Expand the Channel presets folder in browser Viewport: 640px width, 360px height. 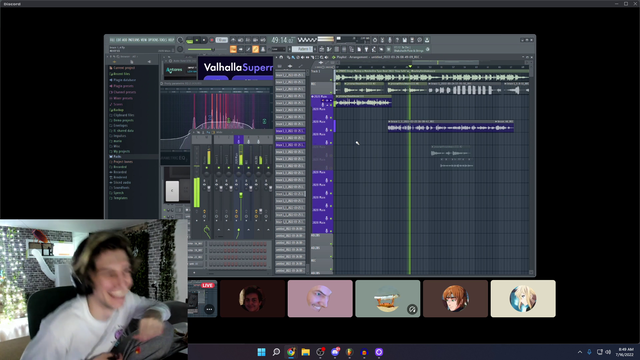click(x=123, y=92)
